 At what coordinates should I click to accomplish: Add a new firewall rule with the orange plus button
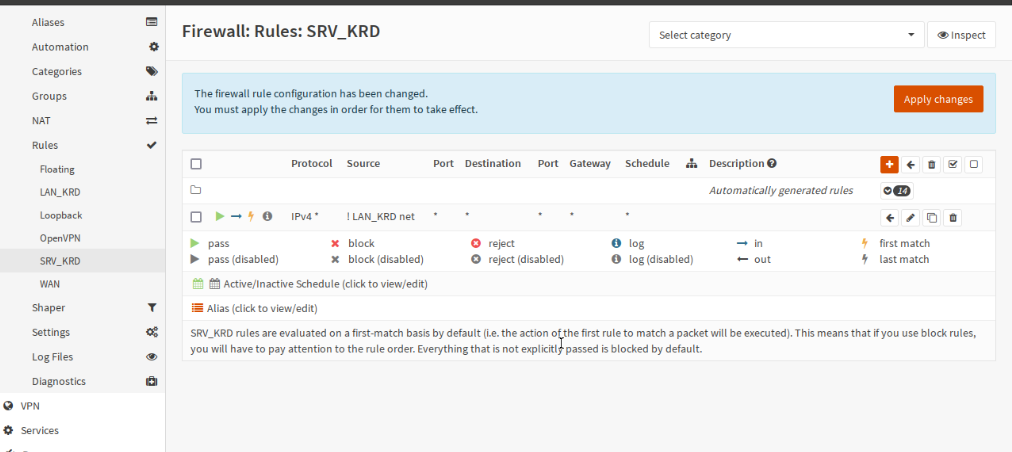tap(889, 164)
